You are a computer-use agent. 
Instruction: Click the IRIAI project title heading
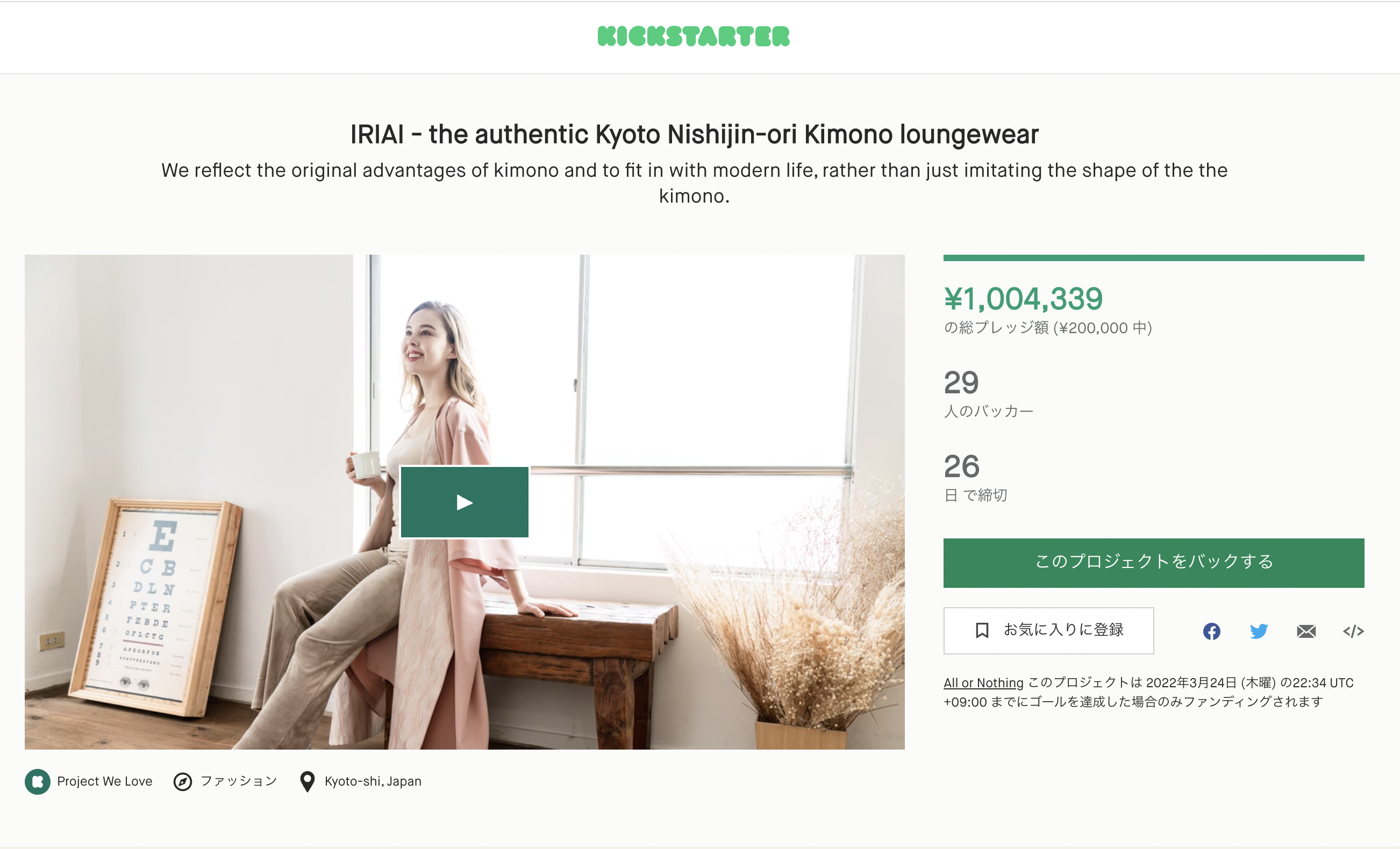[694, 134]
